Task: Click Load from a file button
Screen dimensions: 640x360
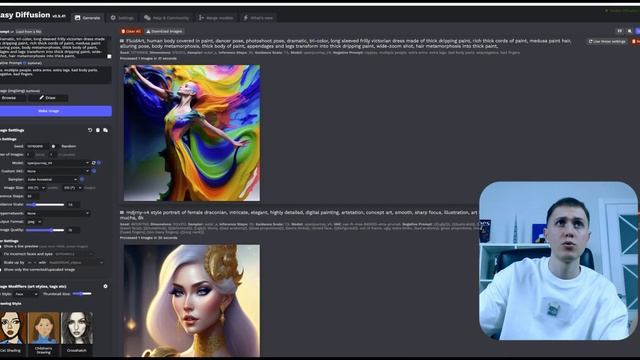Action: click(x=28, y=31)
